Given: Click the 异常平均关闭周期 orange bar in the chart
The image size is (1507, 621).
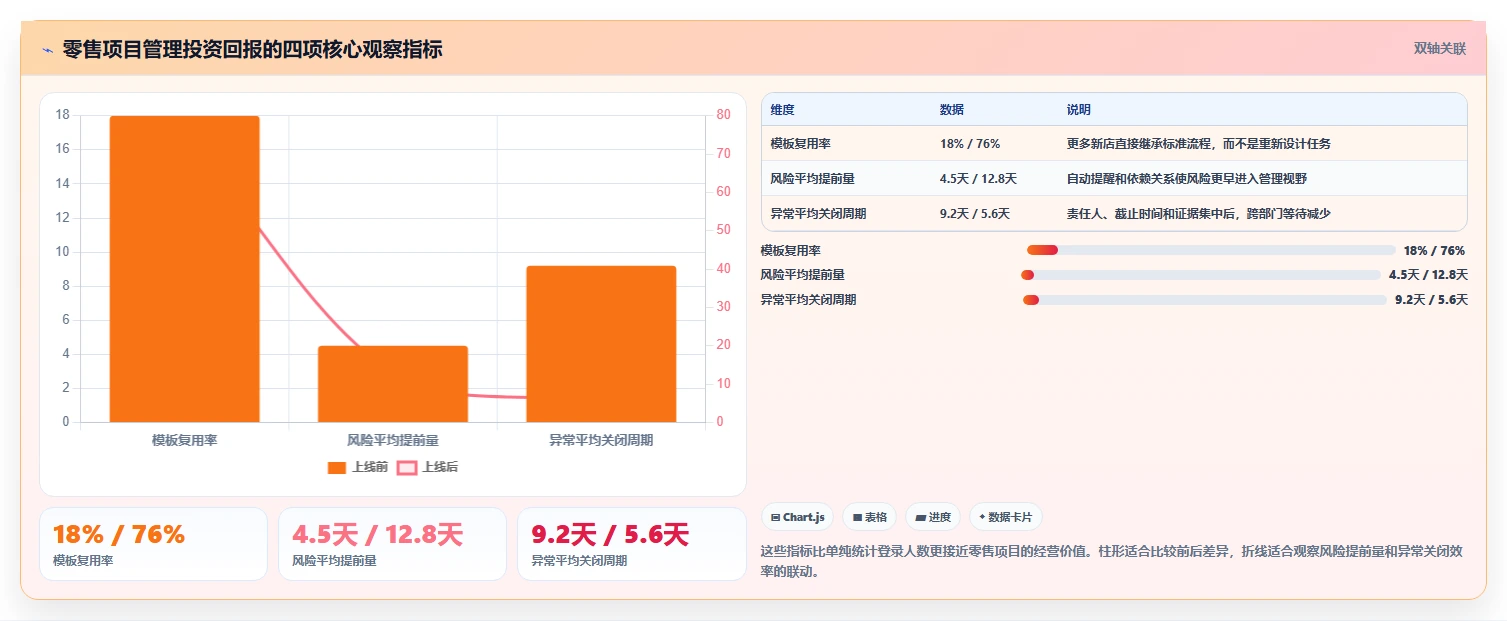Looking at the screenshot, I should 601,344.
